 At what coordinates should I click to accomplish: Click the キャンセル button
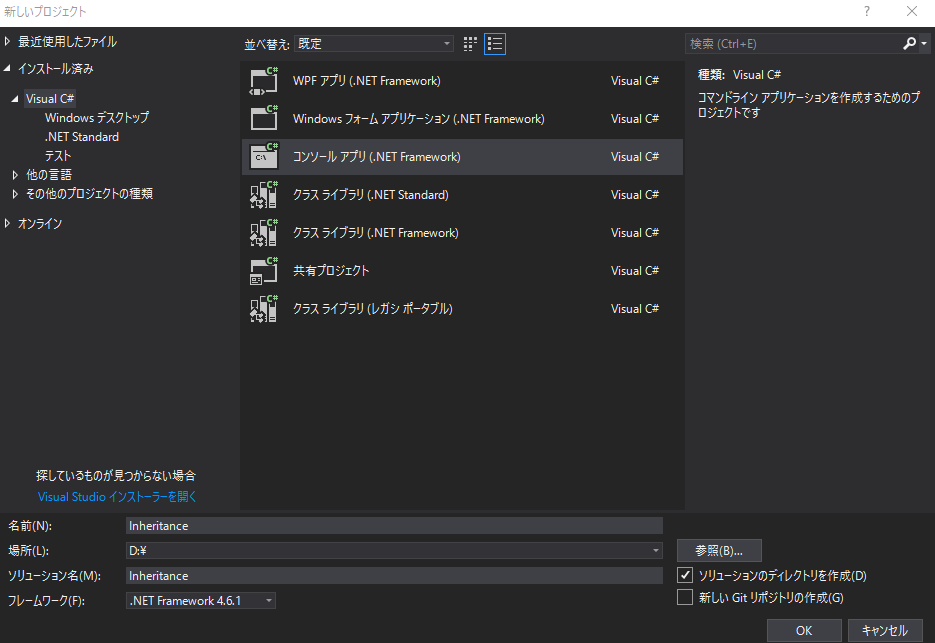click(x=884, y=630)
